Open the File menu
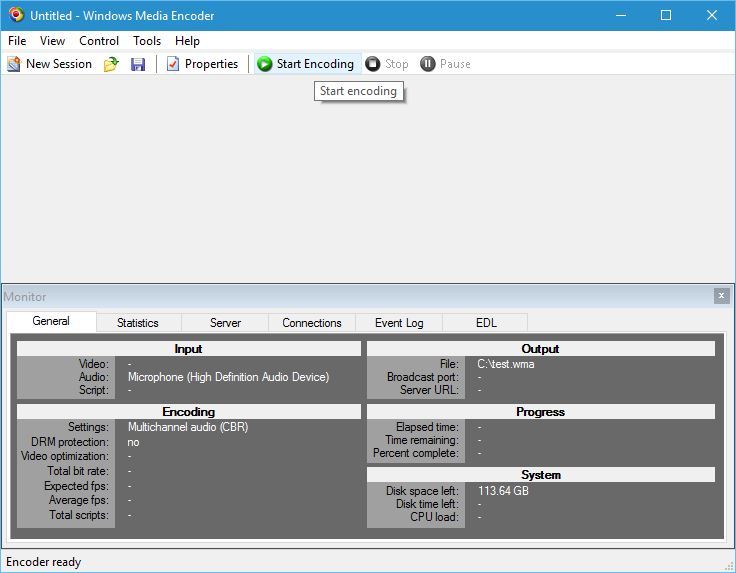The image size is (736, 573). (x=17, y=41)
